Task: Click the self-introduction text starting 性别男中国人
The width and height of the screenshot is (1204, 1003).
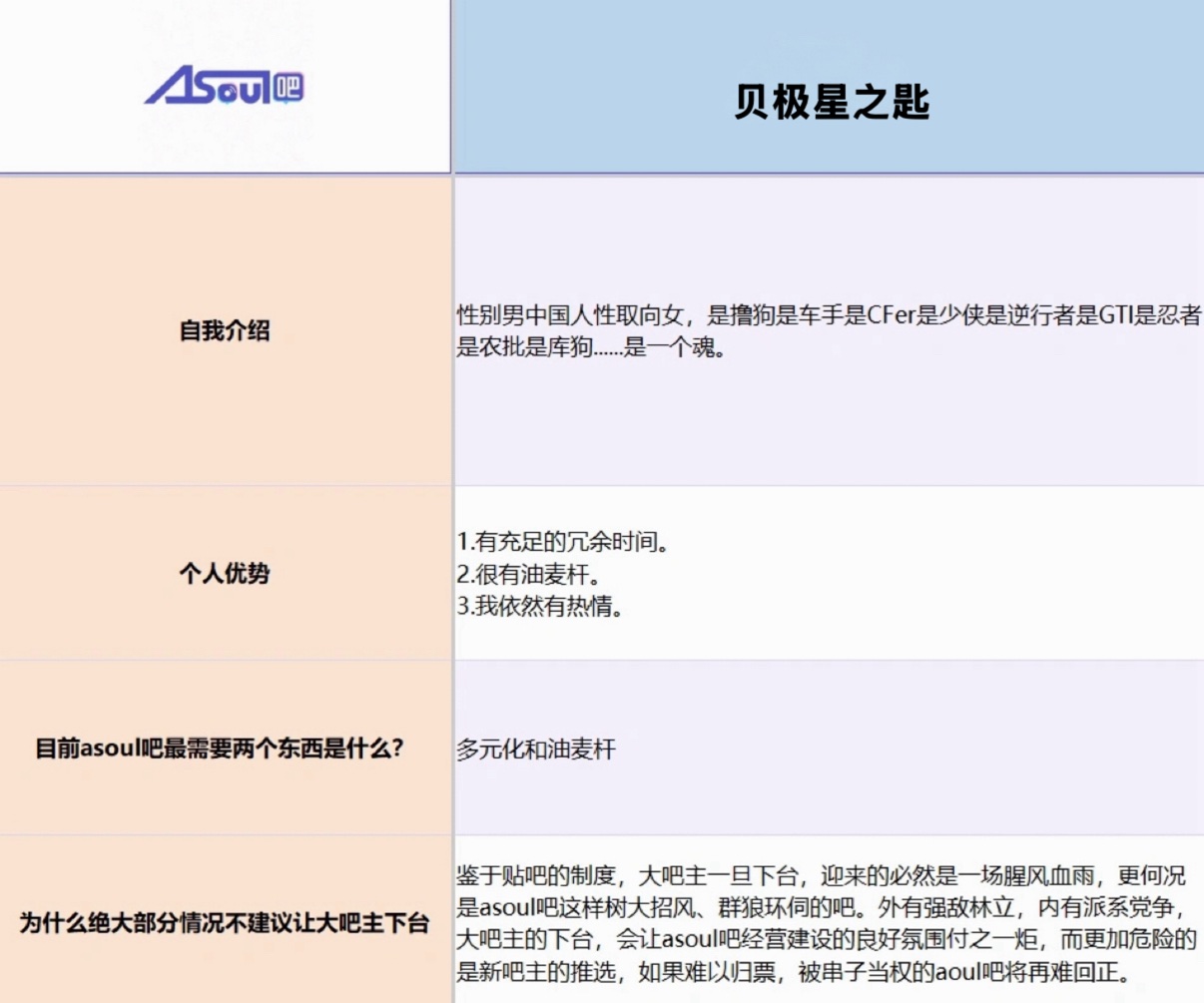Action: tap(829, 331)
